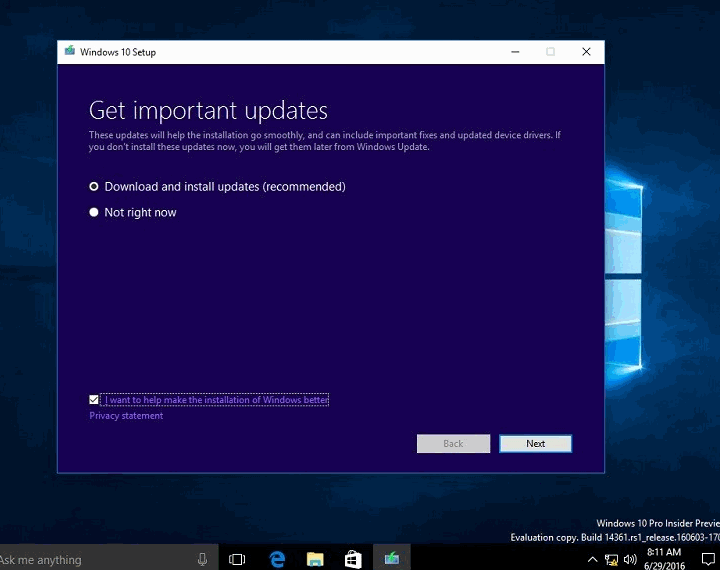This screenshot has width=720, height=570.
Task: Click the Get important updates heading
Action: click(x=208, y=111)
